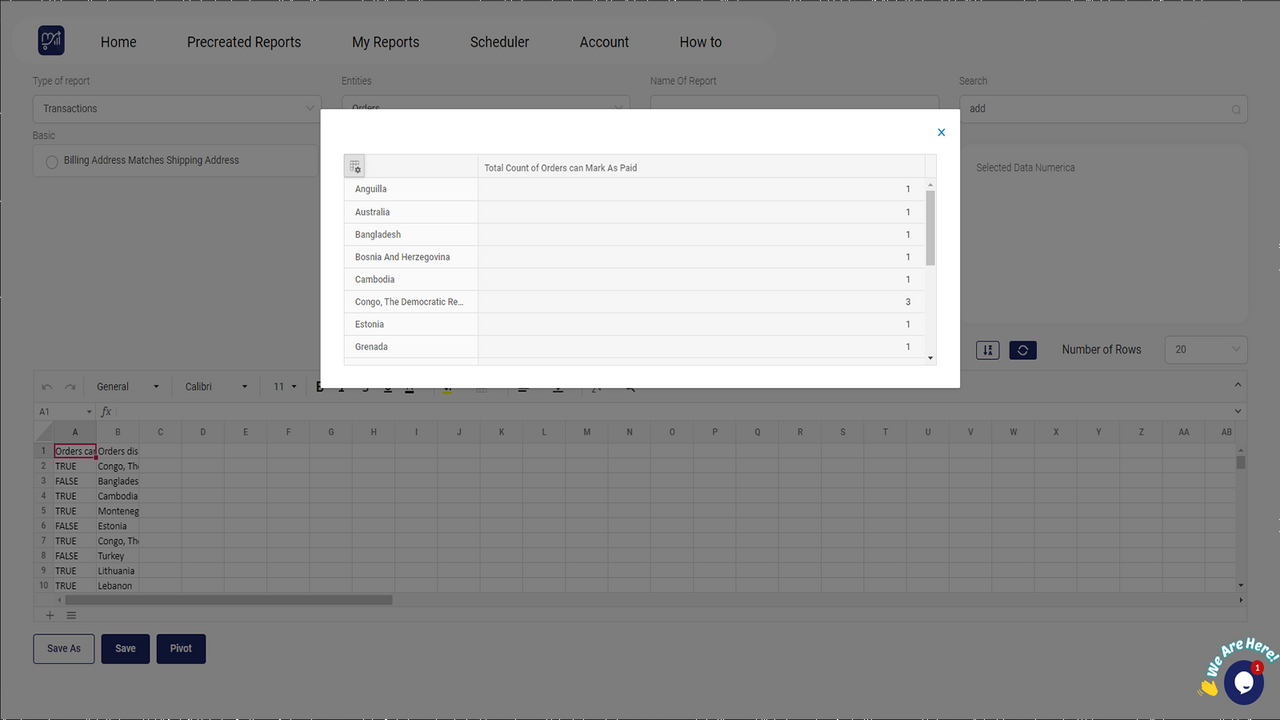This screenshot has width=1280, height=720.
Task: Redo the spreadsheet action
Action: (70, 387)
